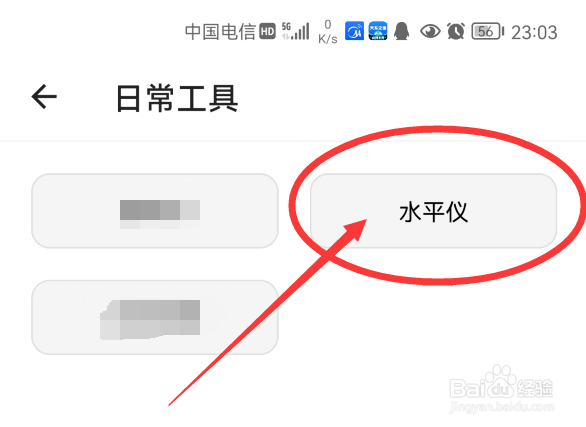This screenshot has height=427, width=586.
Task: Tap the 中国电信 carrier label
Action: [220, 31]
